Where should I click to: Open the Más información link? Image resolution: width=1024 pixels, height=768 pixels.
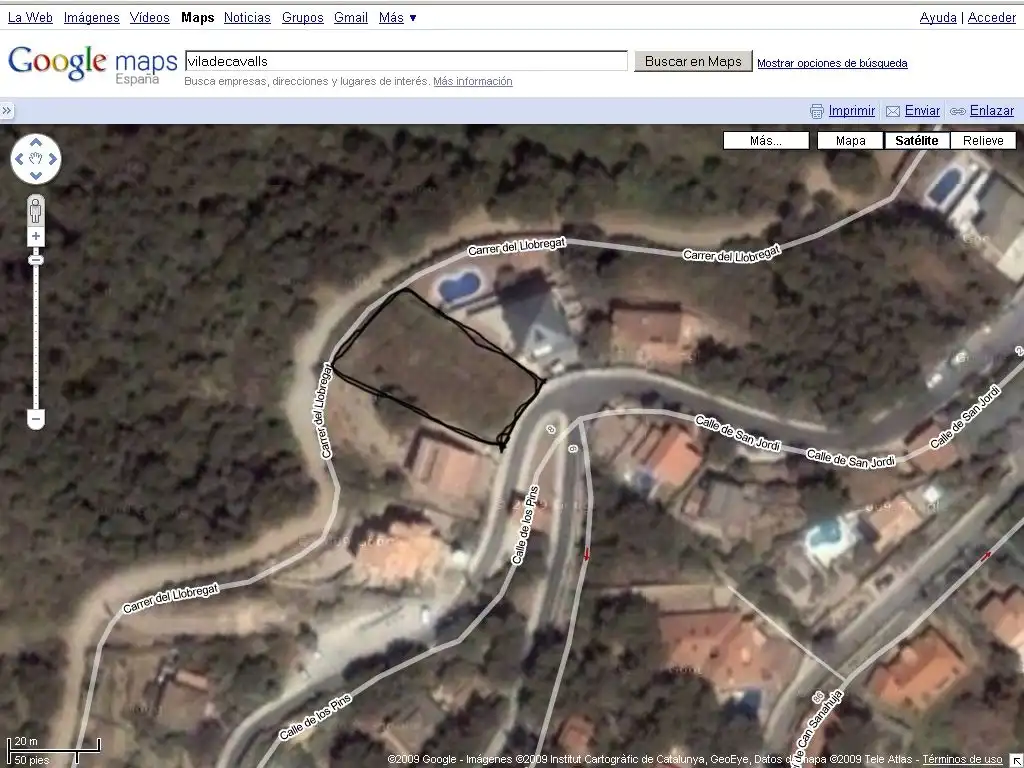point(473,81)
